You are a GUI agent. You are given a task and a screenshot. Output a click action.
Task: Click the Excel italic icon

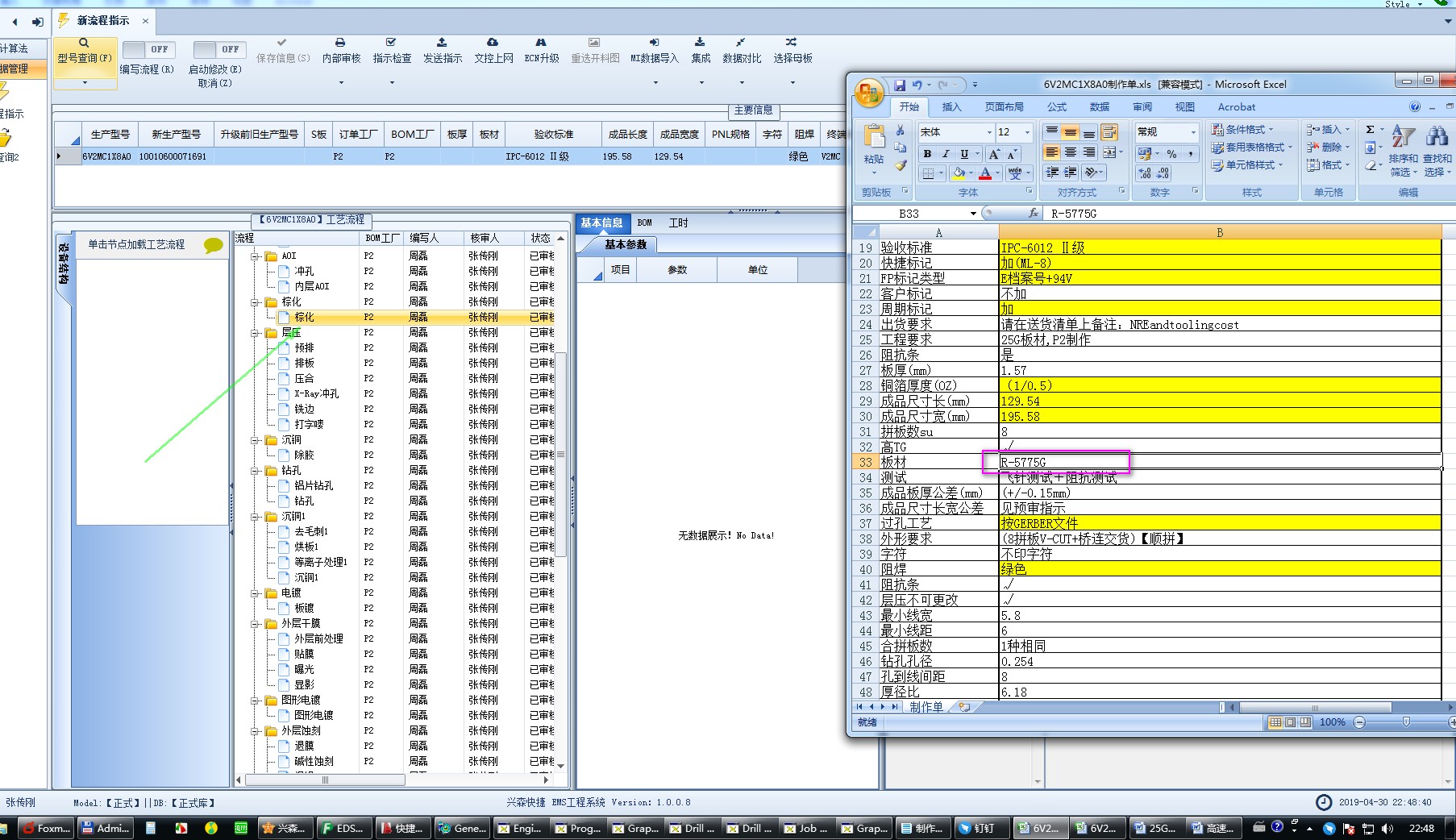coord(946,154)
